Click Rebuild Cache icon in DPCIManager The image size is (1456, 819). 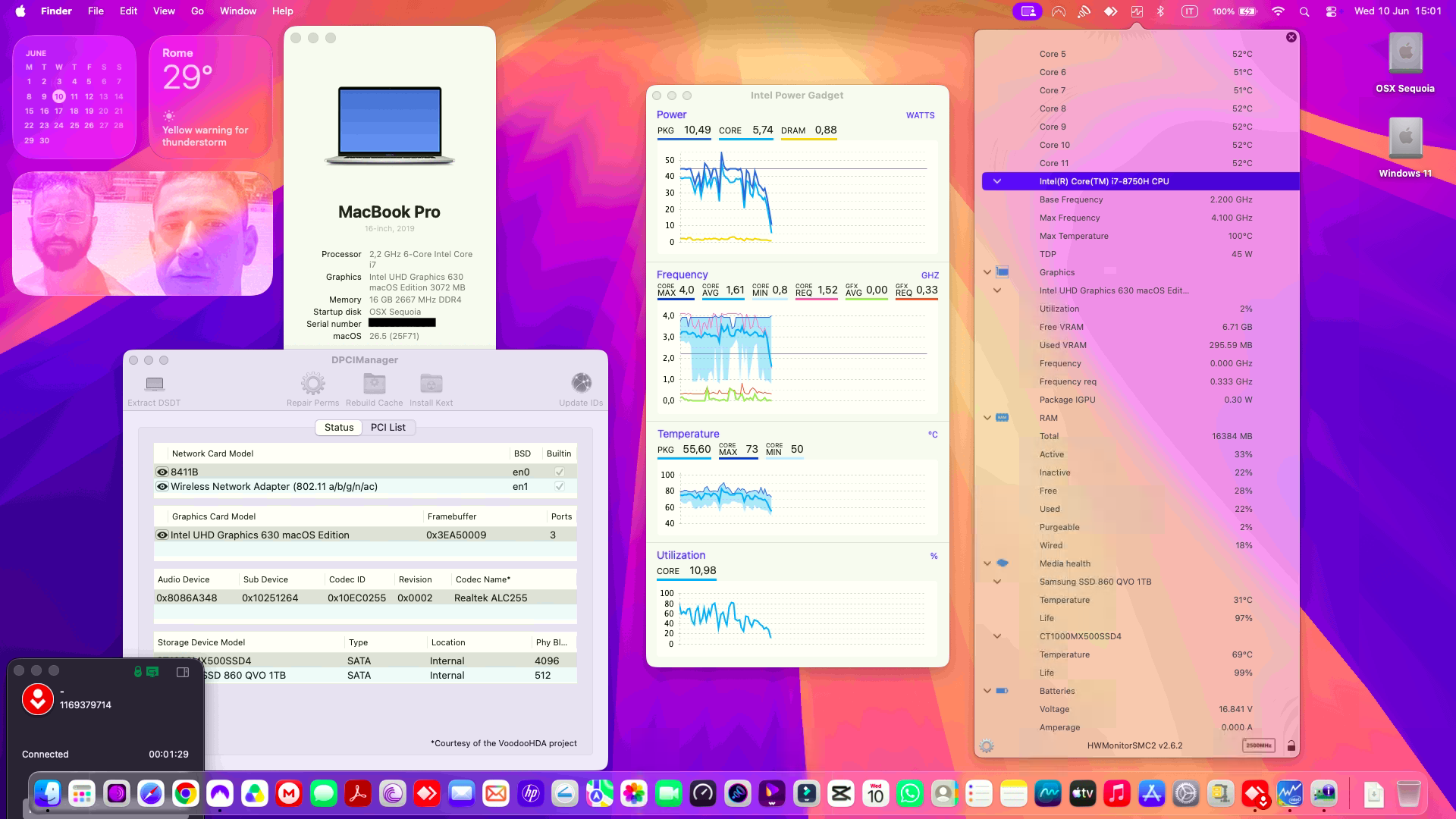tap(375, 384)
